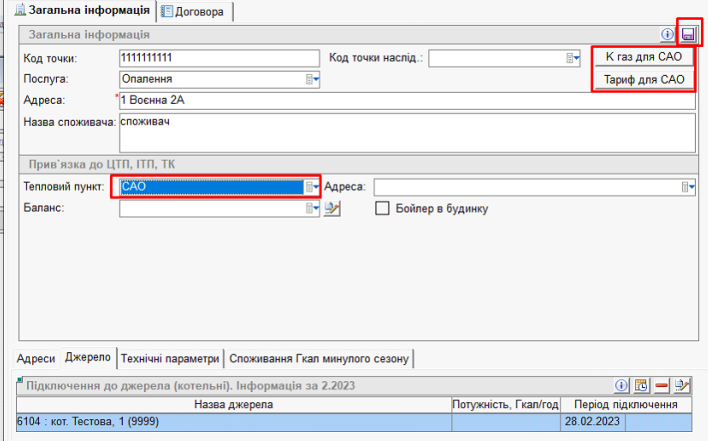Click info icon in source connection panel

(x=621, y=385)
